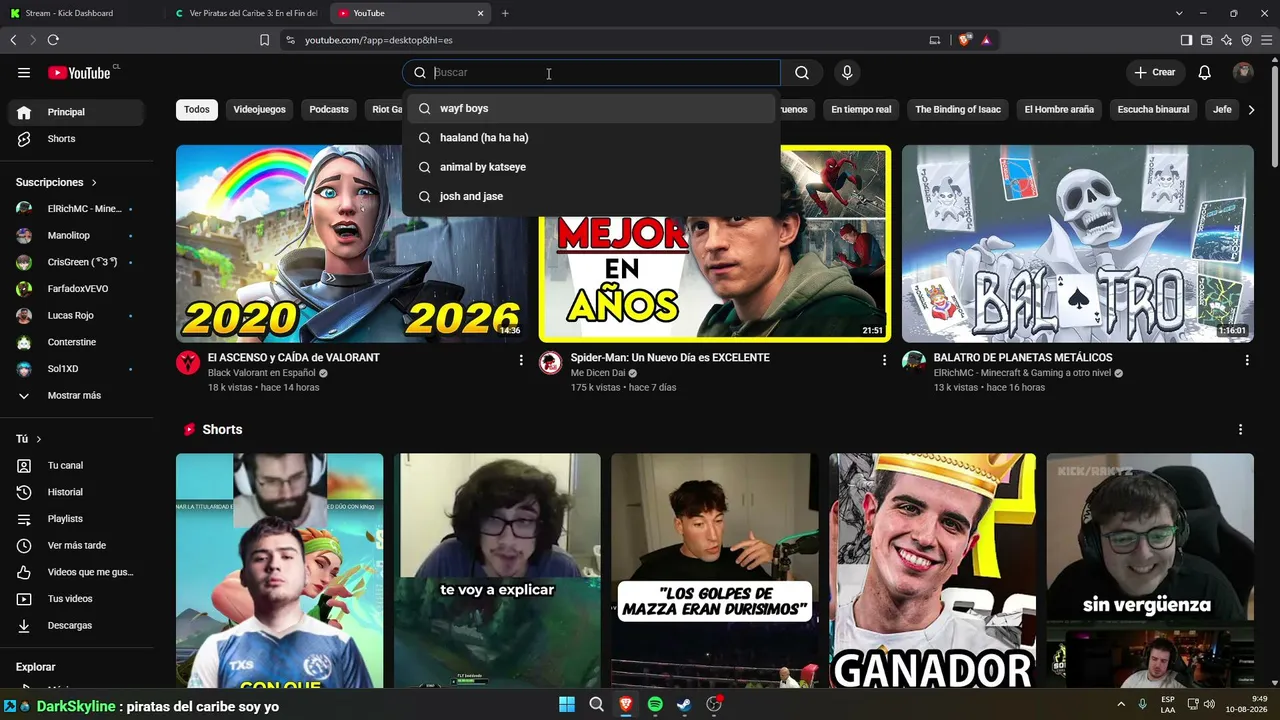1280x720 pixels.
Task: Go to Principal in the sidebar
Action: pos(76,112)
